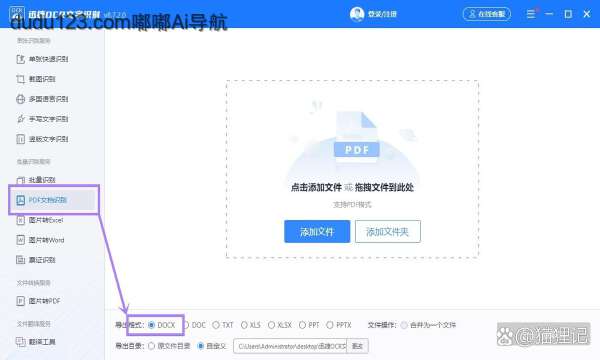Open the hamburger menu in the title bar
Viewport: 600px width, 360px height.
coord(530,14)
